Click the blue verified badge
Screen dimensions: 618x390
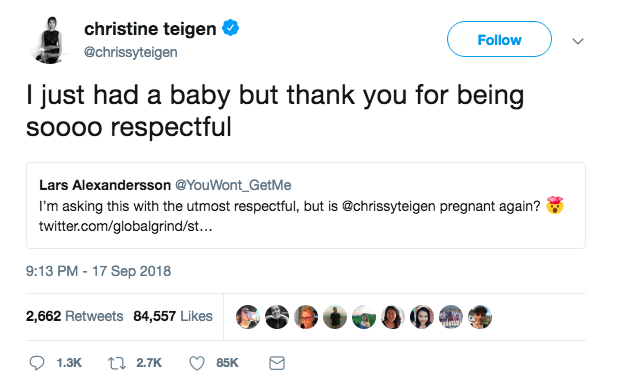(x=231, y=28)
